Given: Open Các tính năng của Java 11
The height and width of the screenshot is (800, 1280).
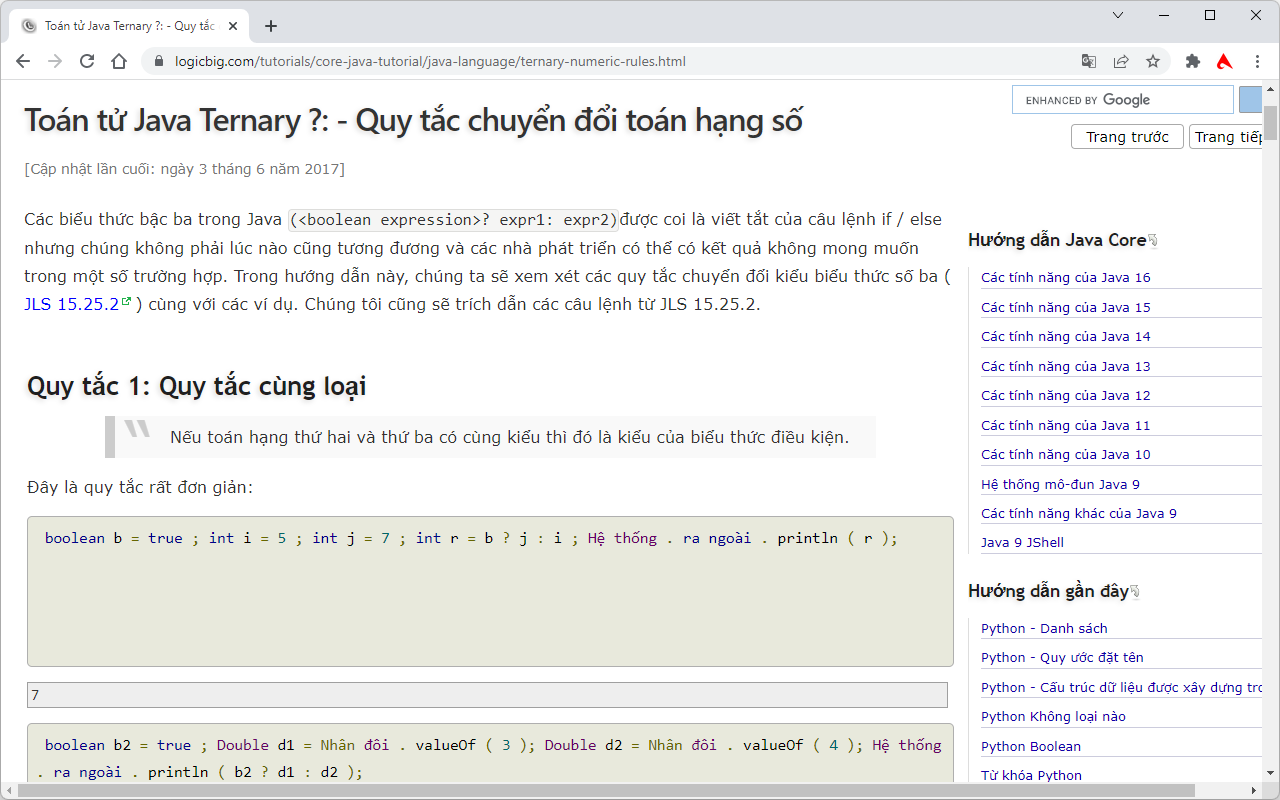Looking at the screenshot, I should [x=1066, y=425].
